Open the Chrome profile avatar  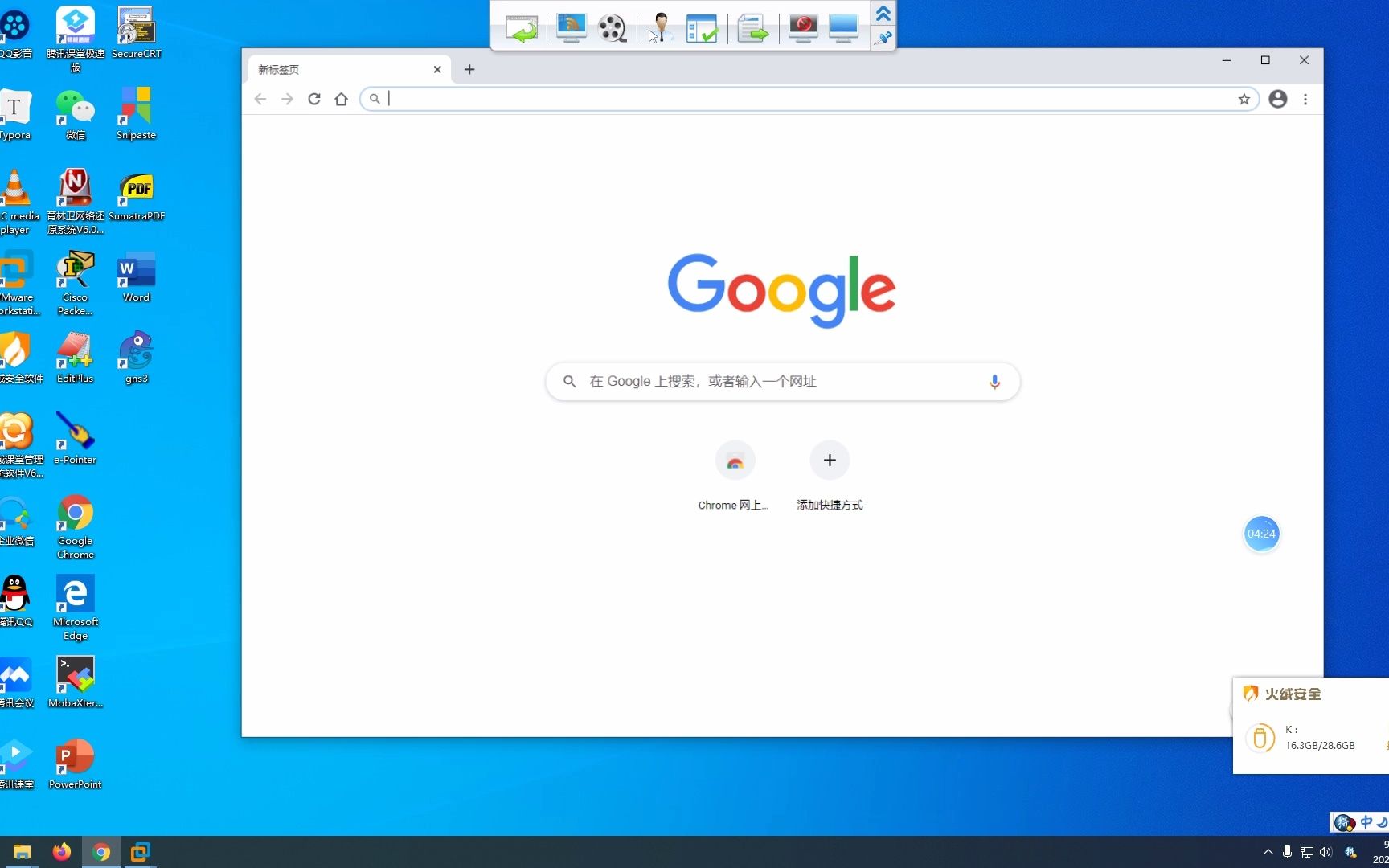(x=1278, y=99)
